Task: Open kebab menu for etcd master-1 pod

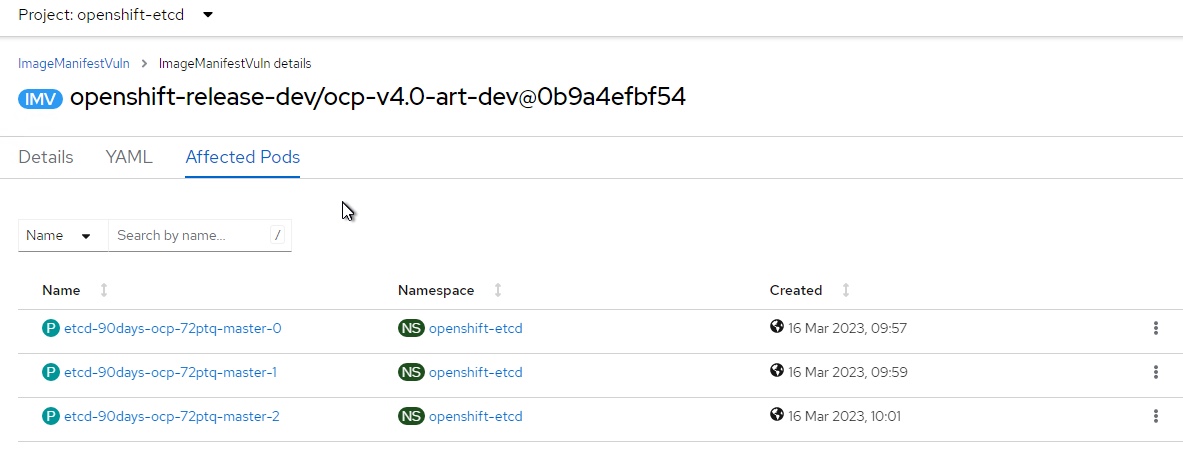Action: pyautogui.click(x=1155, y=372)
